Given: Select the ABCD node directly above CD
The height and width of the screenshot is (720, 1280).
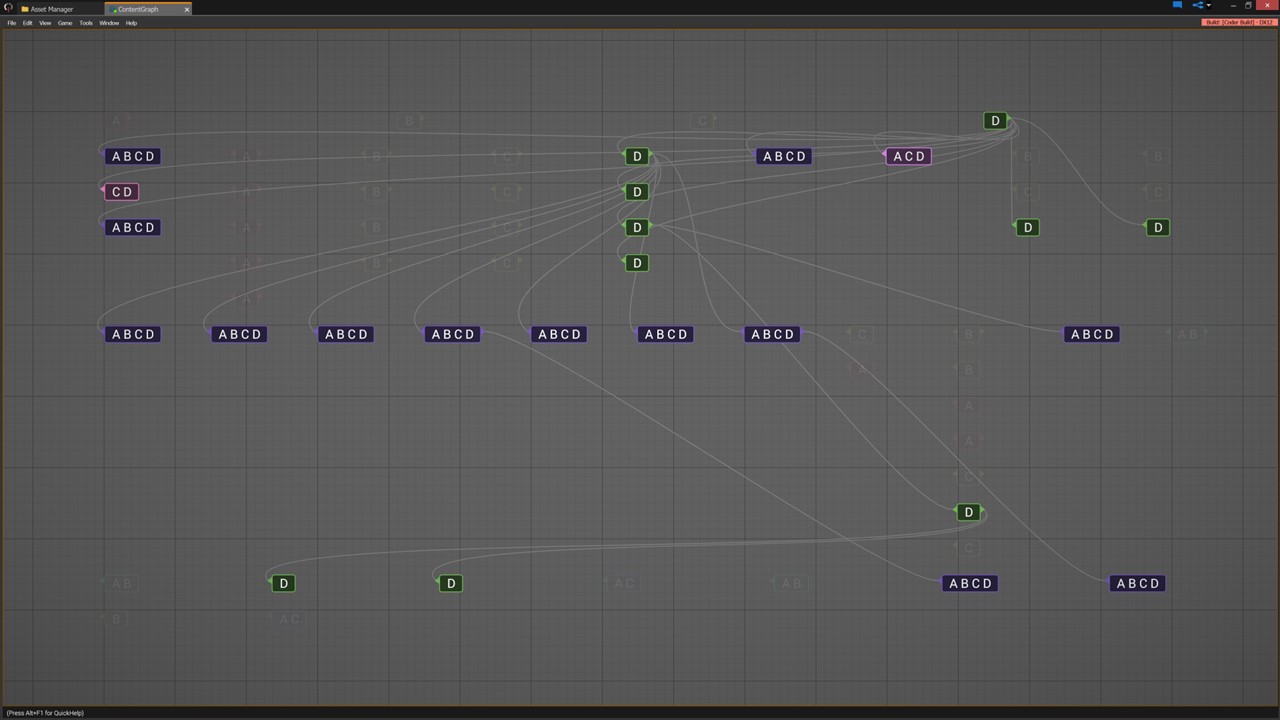Looking at the screenshot, I should 133,156.
